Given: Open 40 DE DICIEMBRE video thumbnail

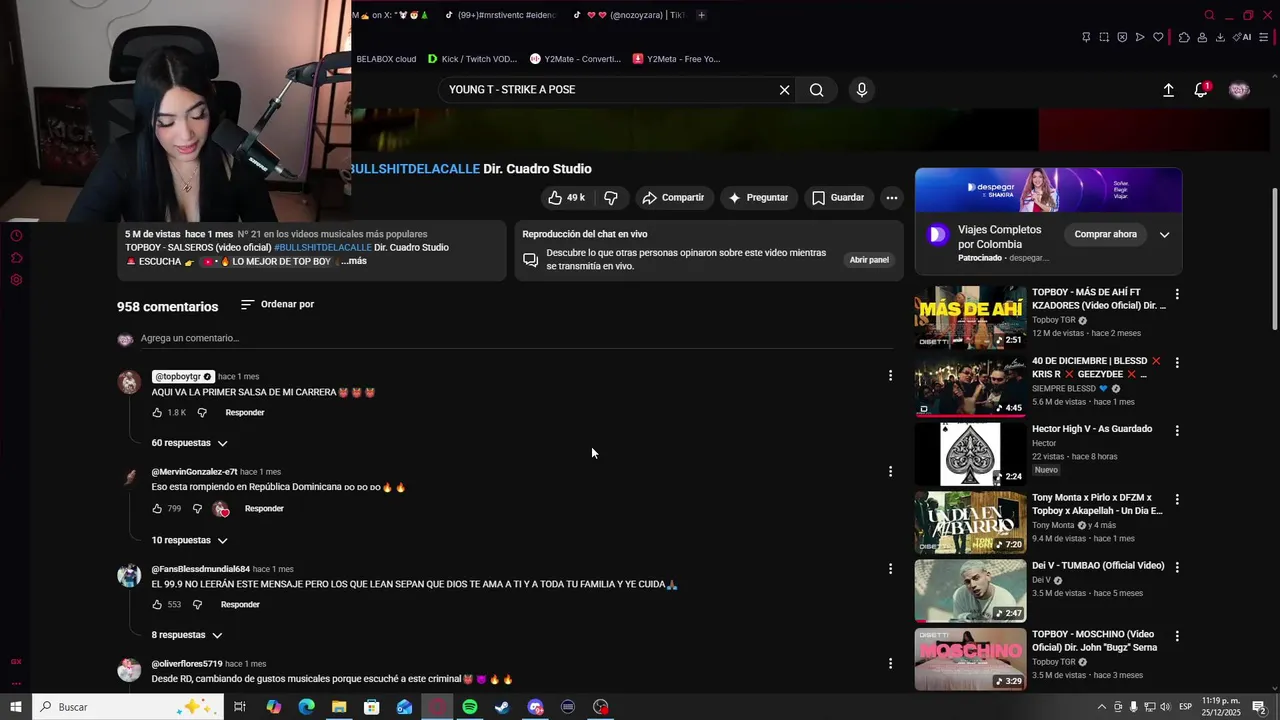Looking at the screenshot, I should click(x=970, y=385).
